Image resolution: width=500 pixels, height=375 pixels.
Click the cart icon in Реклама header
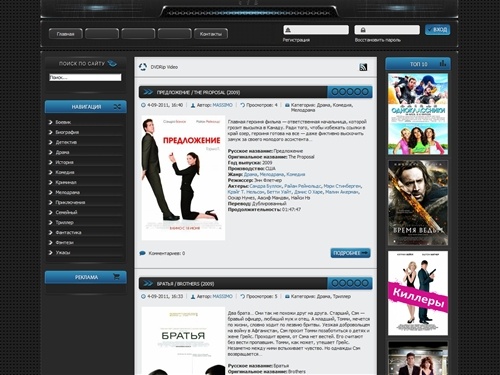(x=116, y=277)
